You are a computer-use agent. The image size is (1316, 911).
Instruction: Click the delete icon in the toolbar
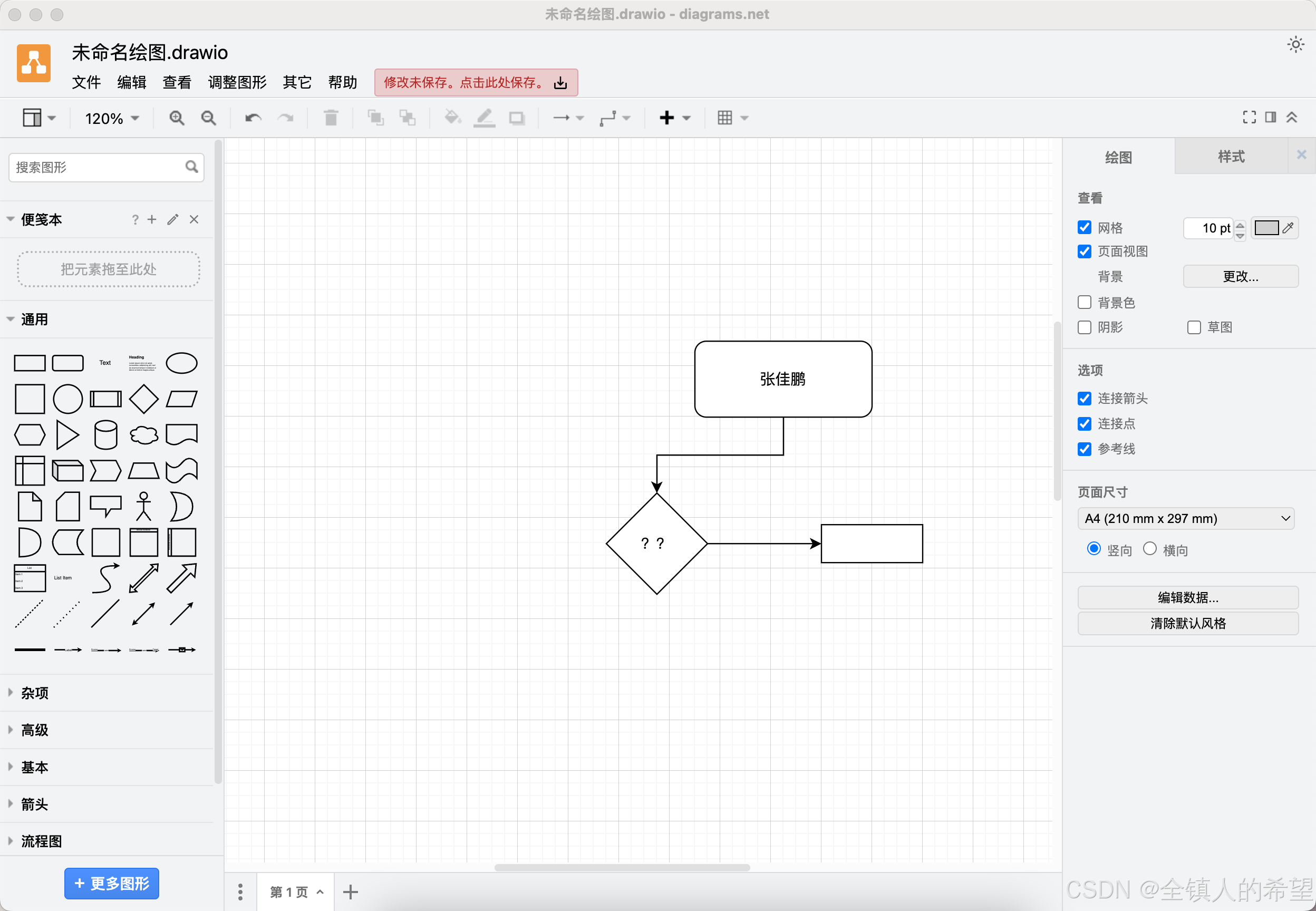(x=331, y=118)
